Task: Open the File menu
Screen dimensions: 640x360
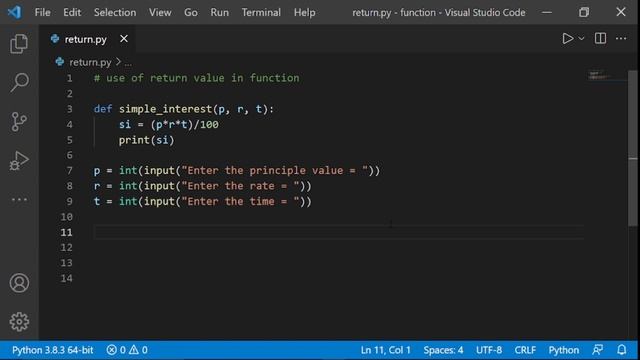Action: point(42,12)
